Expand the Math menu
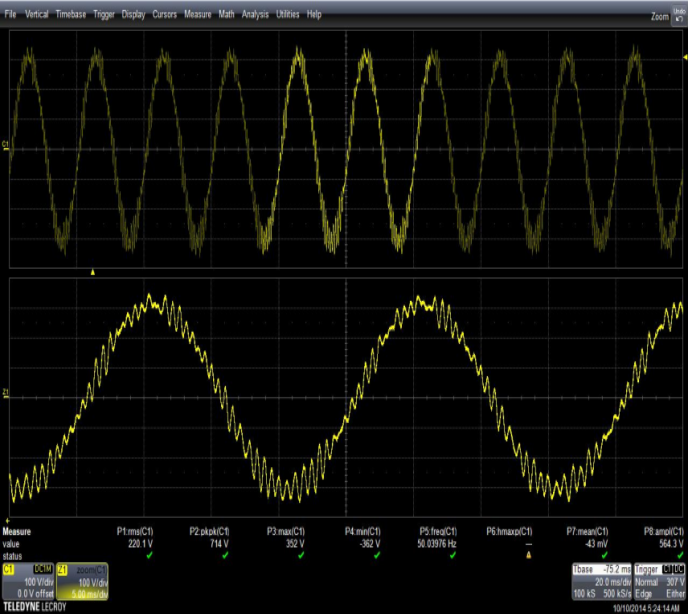688x614 pixels. tap(227, 15)
